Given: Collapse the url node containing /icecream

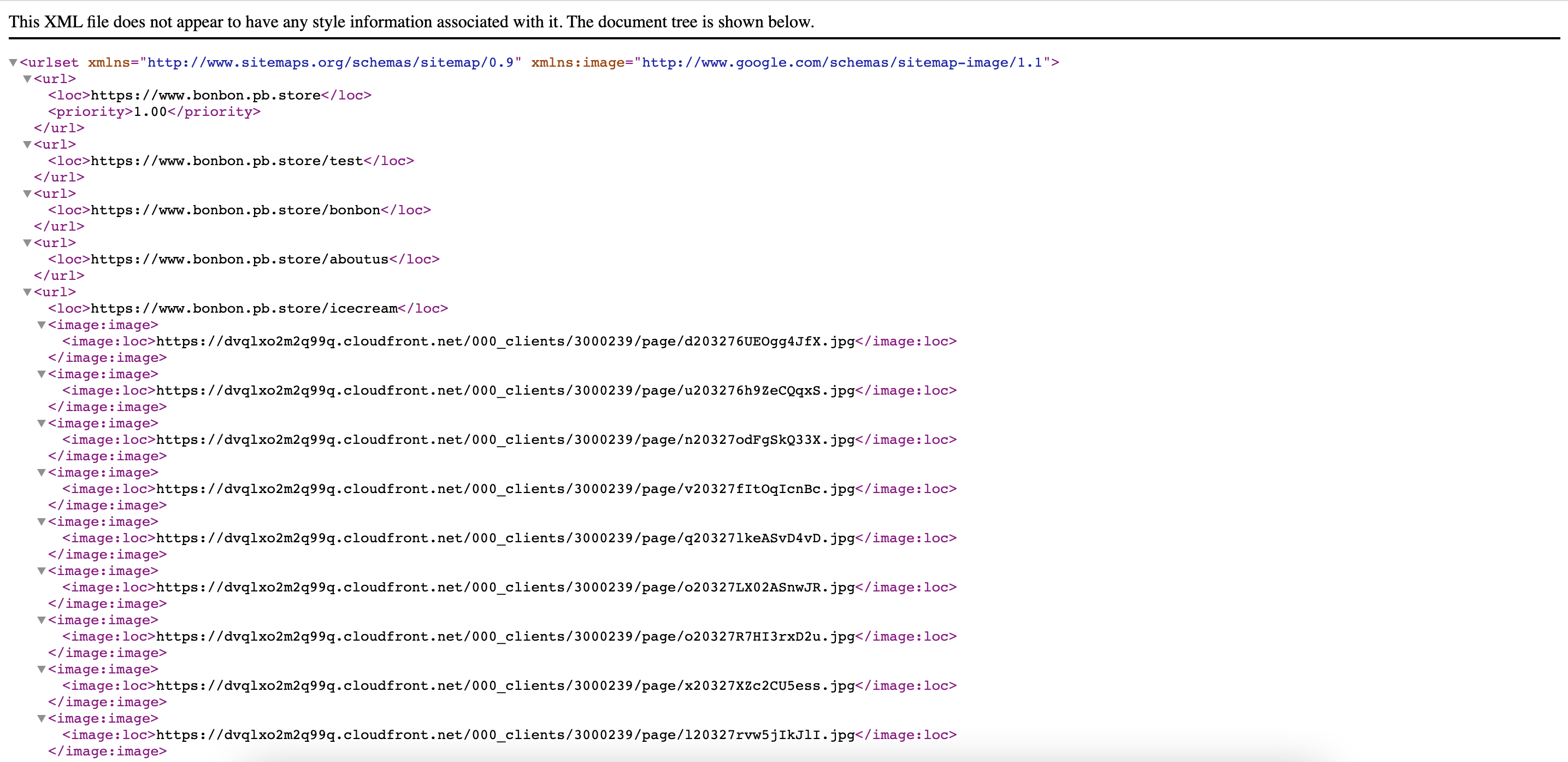Looking at the screenshot, I should pos(27,292).
